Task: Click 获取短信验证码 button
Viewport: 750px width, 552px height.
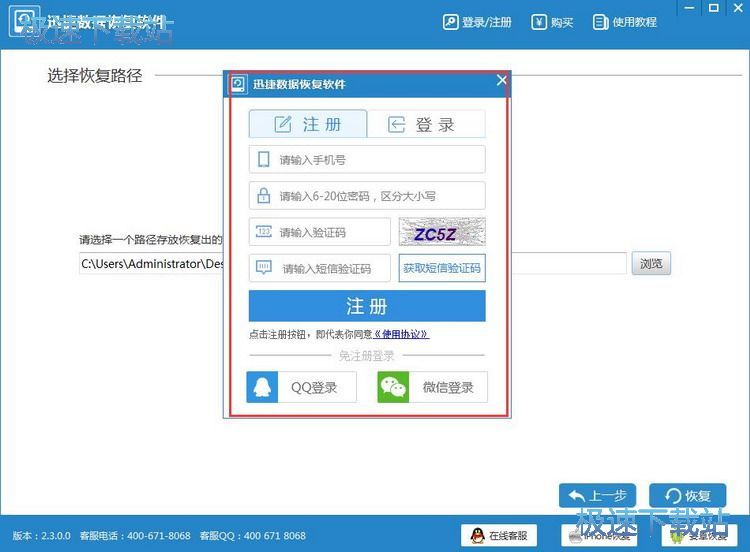Action: click(x=442, y=268)
